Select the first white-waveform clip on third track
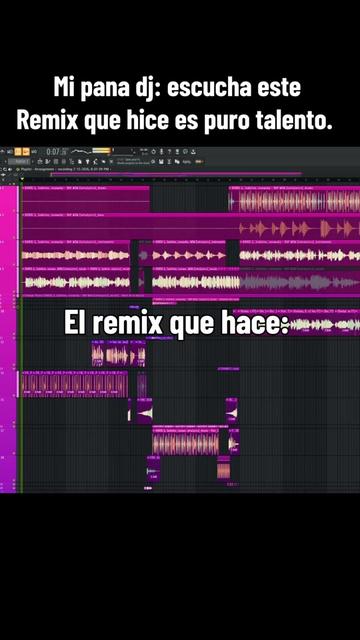Screen dimensions: 360x640 [x=76, y=253]
